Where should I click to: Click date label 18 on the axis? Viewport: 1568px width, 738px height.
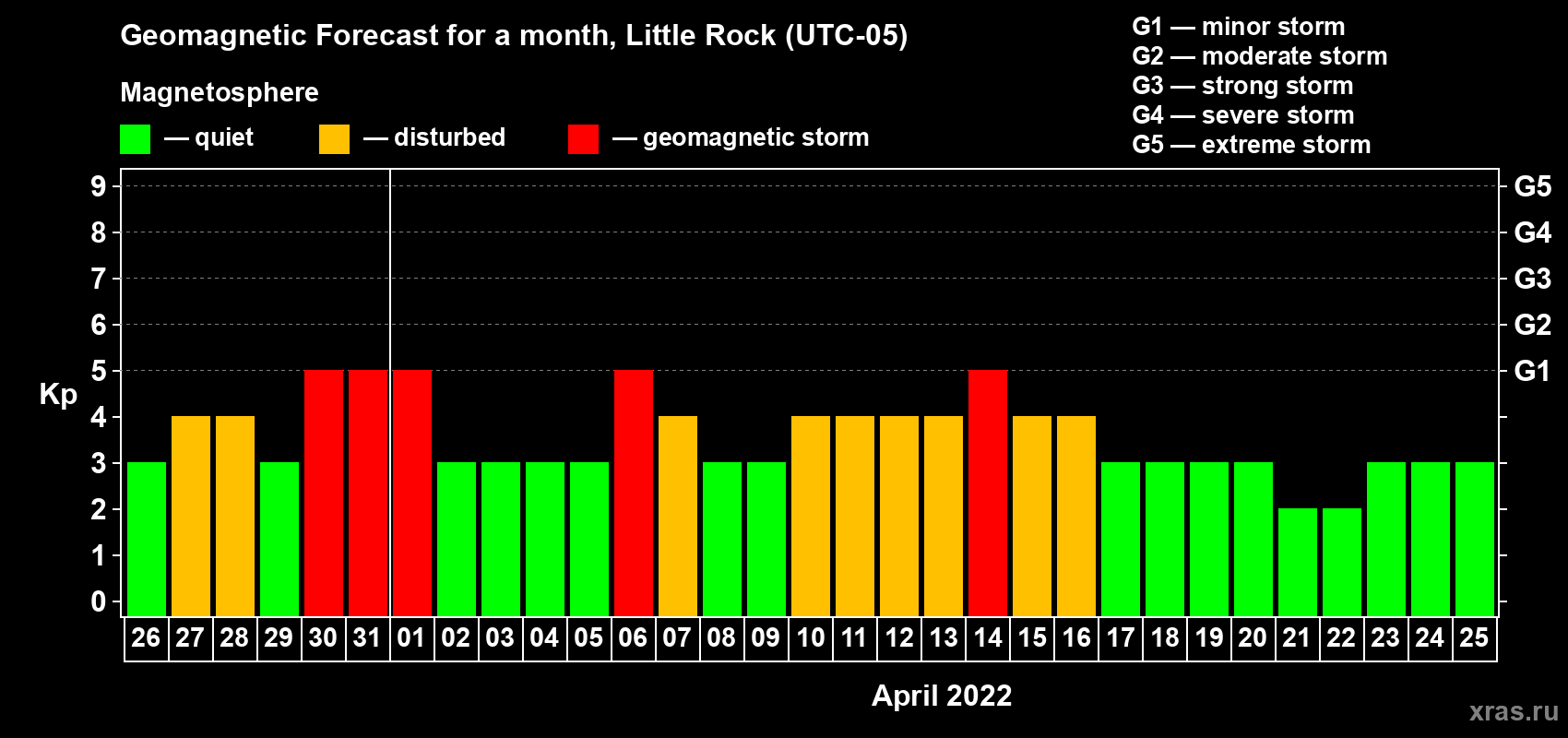(1164, 638)
